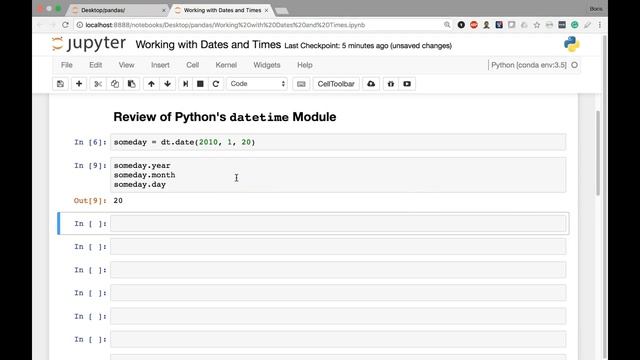Click the notebook vertical scrollbar
Screen dimensions: 640x360
pyautogui.click(x=598, y=153)
